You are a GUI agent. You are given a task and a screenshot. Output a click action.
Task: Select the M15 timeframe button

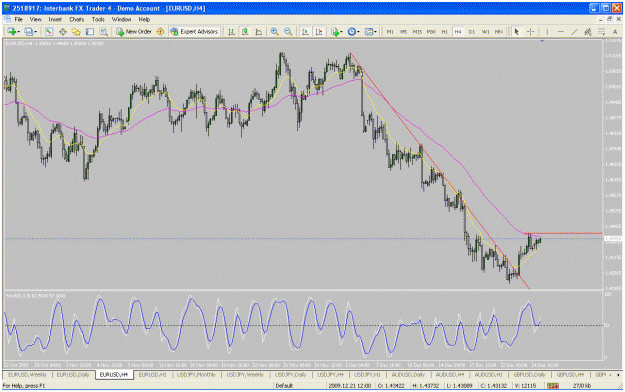click(417, 32)
